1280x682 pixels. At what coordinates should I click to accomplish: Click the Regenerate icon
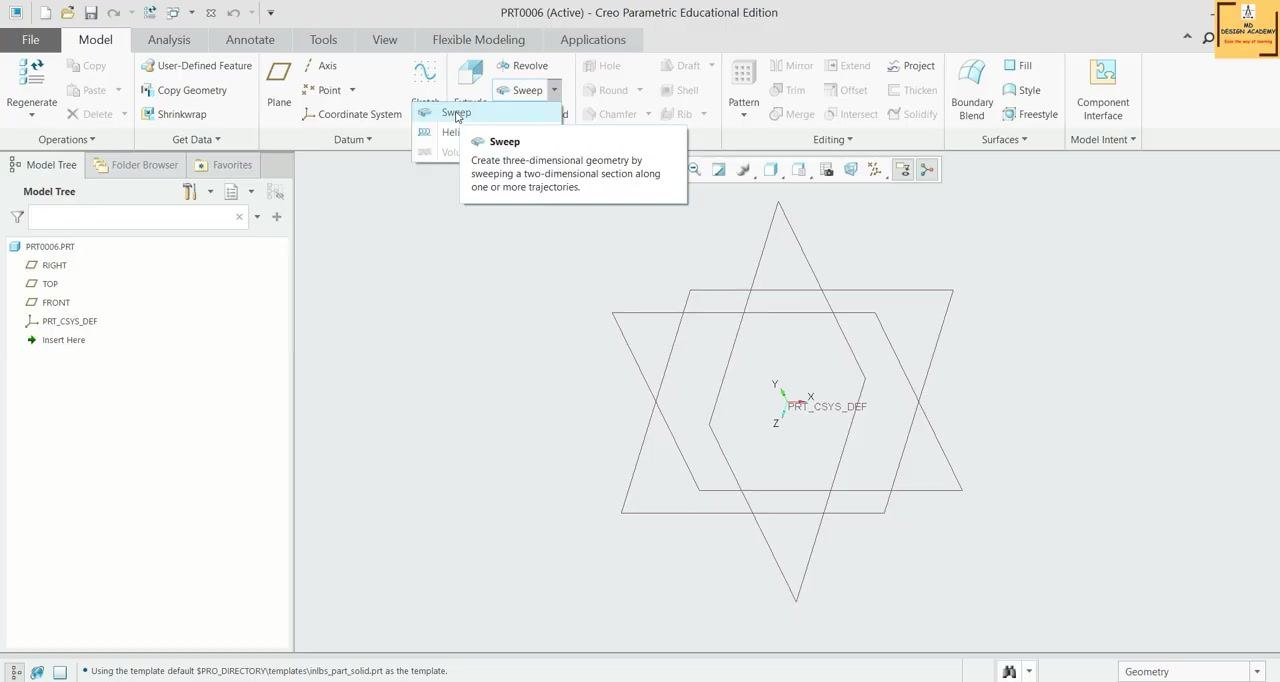(x=31, y=71)
